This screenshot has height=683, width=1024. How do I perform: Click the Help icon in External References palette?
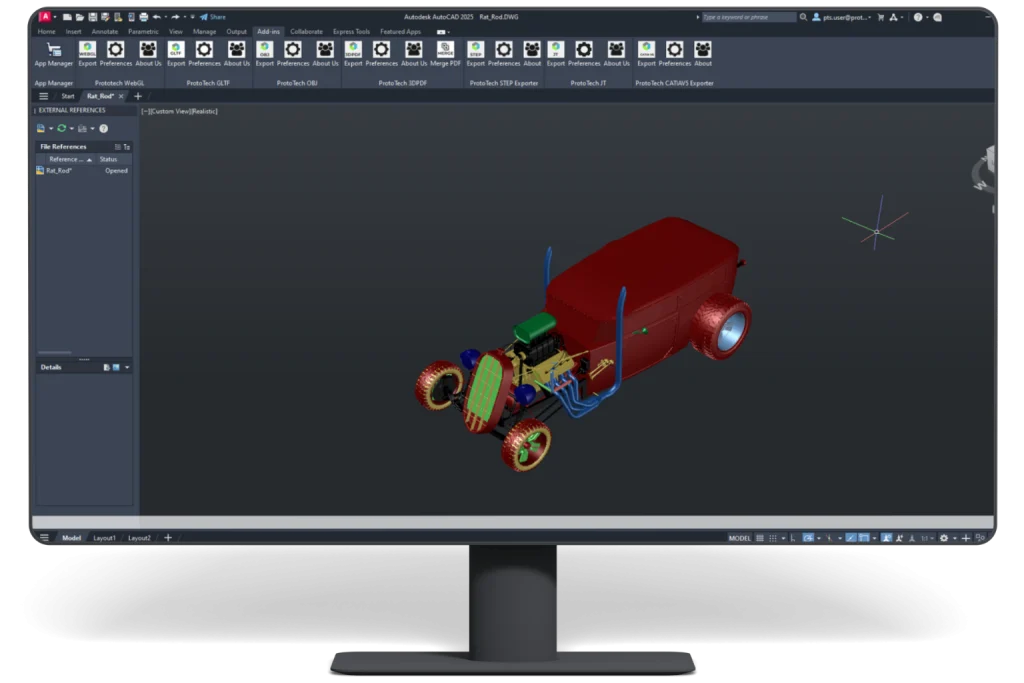point(103,128)
